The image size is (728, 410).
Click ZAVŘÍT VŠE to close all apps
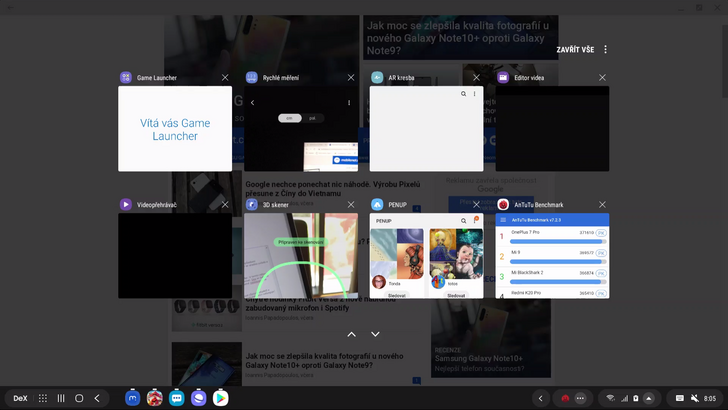click(575, 49)
